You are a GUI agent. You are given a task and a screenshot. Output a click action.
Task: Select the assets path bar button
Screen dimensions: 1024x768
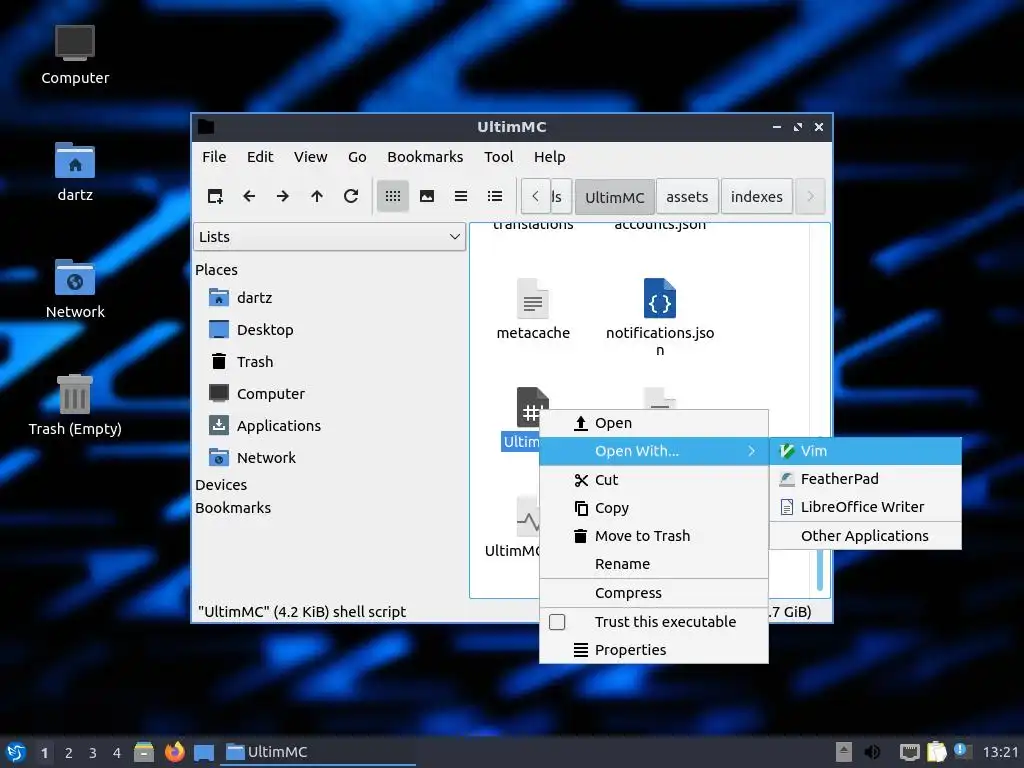pyautogui.click(x=687, y=197)
